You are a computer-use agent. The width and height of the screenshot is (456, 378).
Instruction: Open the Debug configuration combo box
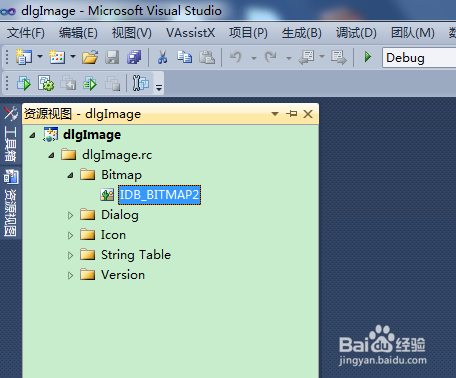tap(419, 58)
